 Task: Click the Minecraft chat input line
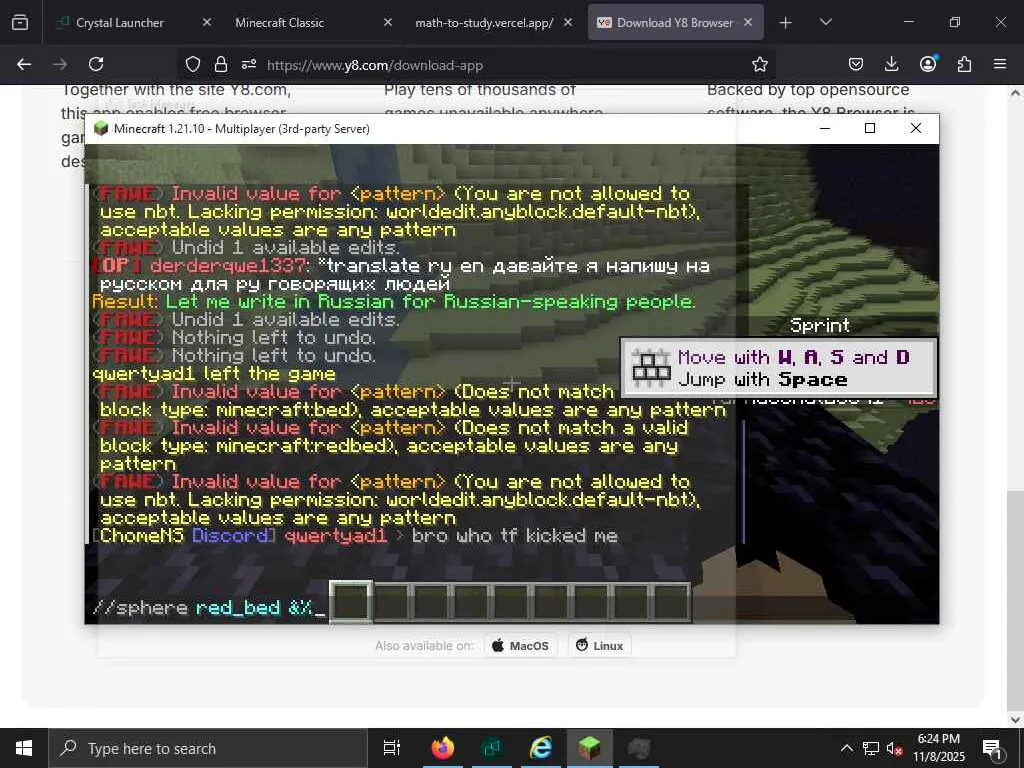(x=209, y=608)
